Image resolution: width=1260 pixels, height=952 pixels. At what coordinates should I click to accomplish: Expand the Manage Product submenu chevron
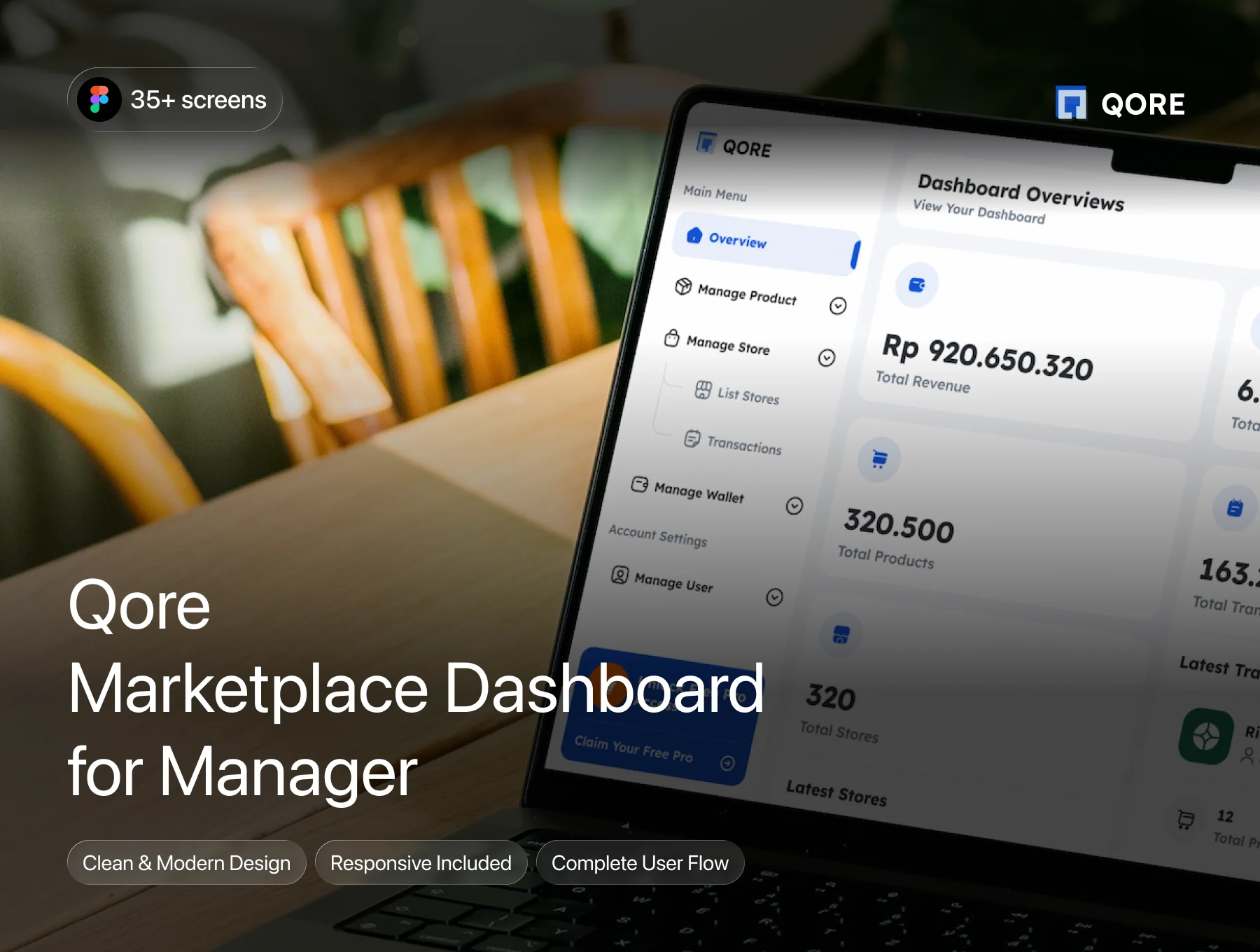pos(838,306)
